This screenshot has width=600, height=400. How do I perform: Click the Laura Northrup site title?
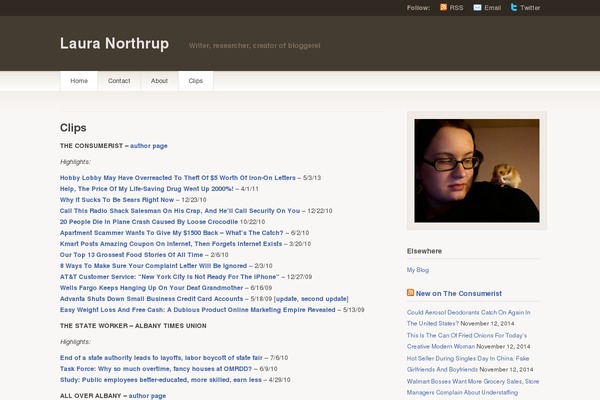pos(114,44)
